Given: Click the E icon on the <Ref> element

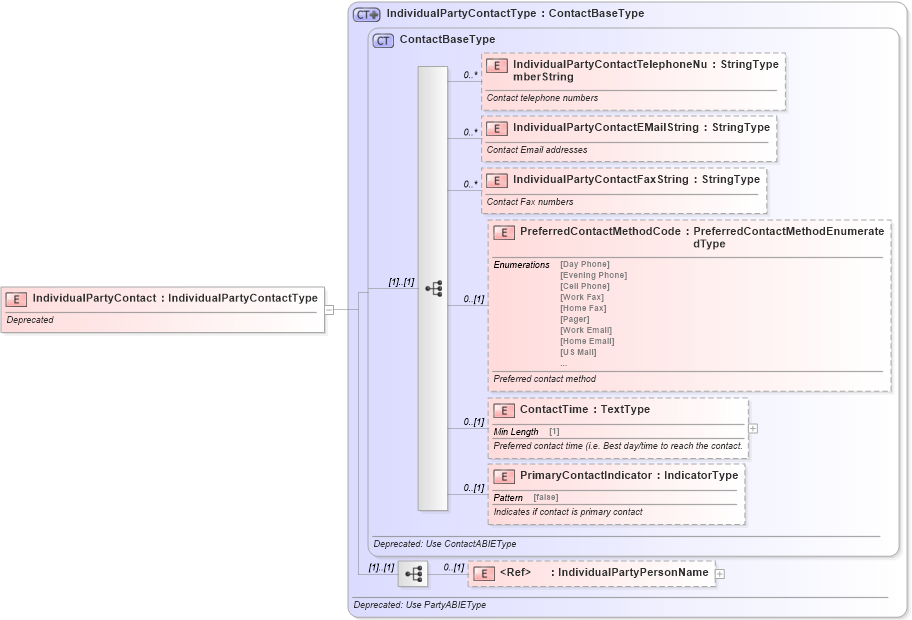Looking at the screenshot, I should click(482, 572).
